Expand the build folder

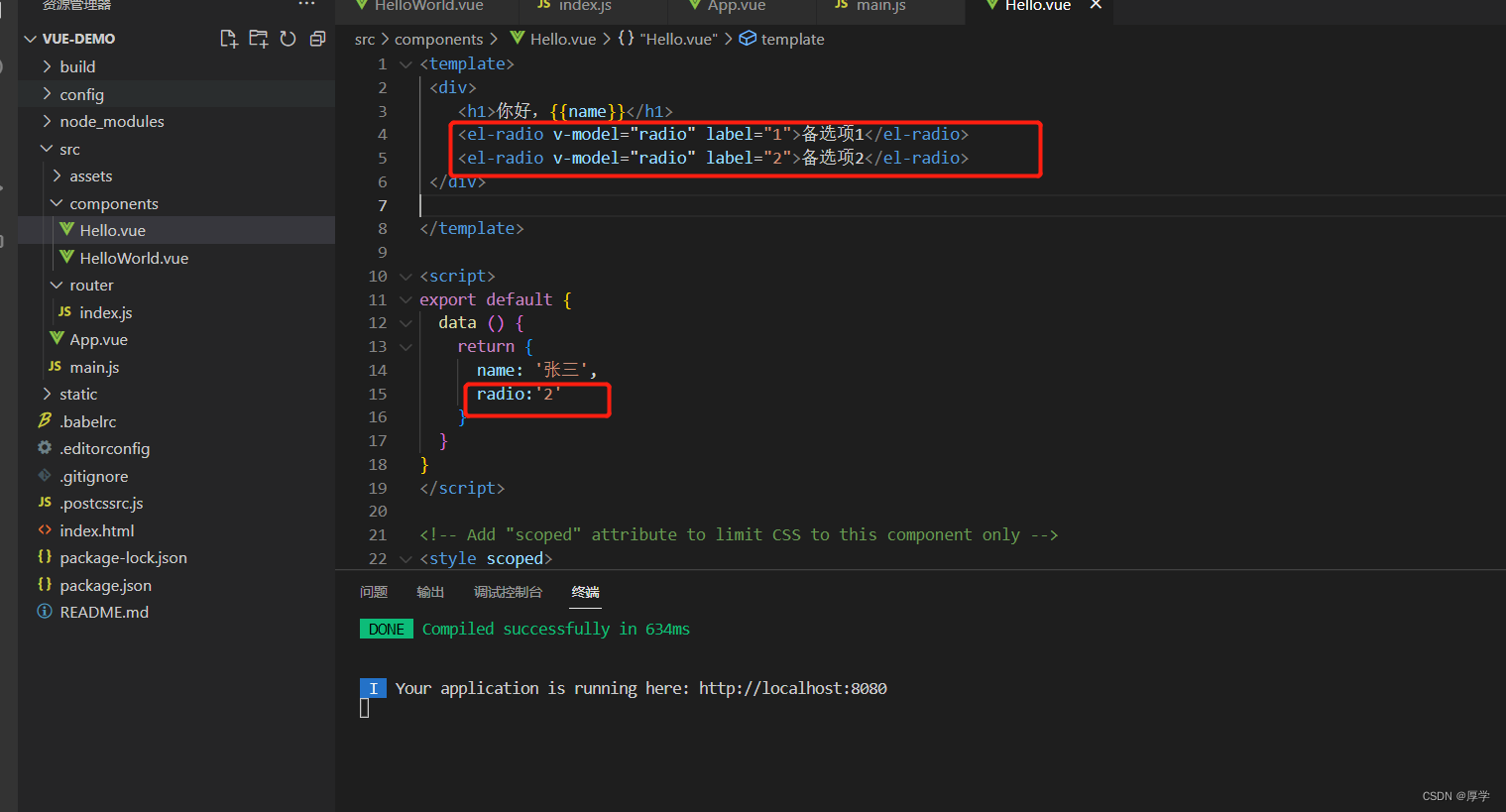(47, 66)
